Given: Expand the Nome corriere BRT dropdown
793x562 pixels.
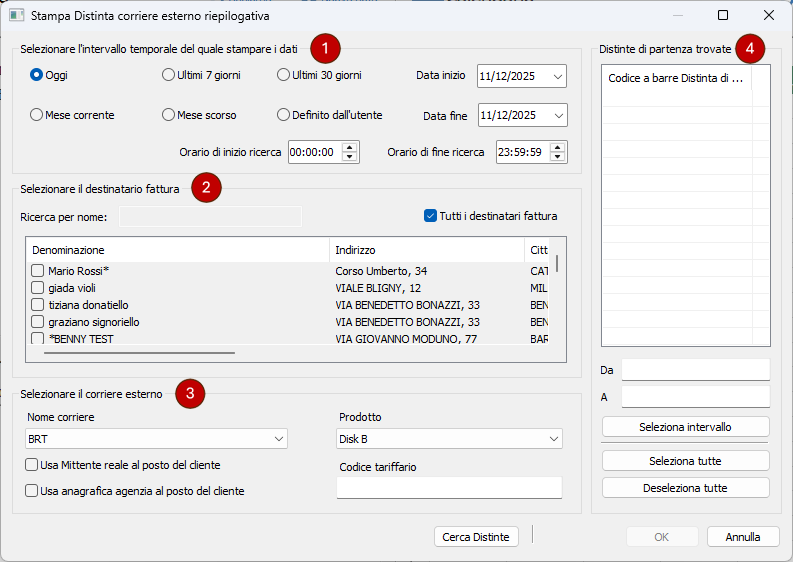Looking at the screenshot, I should pos(277,439).
